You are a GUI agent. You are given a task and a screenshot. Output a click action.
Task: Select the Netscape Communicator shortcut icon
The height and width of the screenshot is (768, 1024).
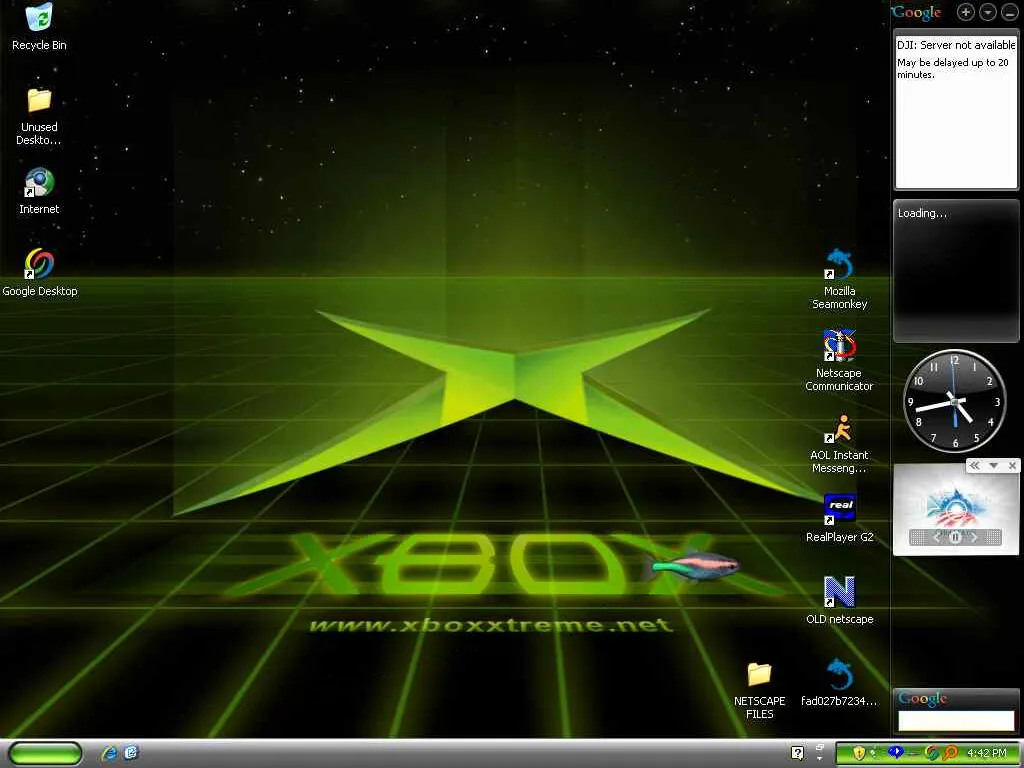point(839,346)
